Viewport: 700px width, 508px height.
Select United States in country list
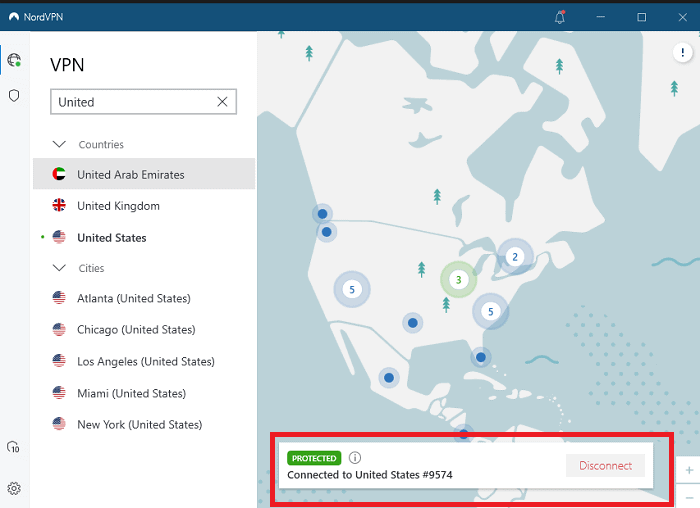click(x=111, y=238)
